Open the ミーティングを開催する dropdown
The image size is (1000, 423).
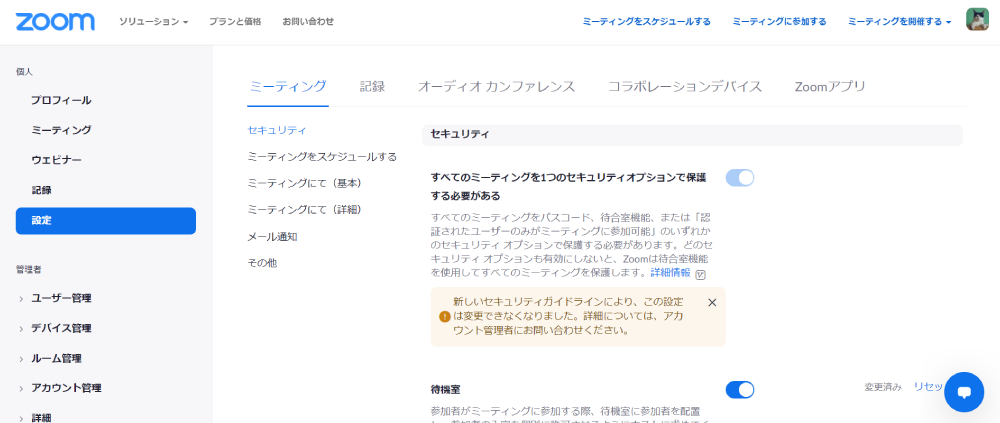pos(899,22)
